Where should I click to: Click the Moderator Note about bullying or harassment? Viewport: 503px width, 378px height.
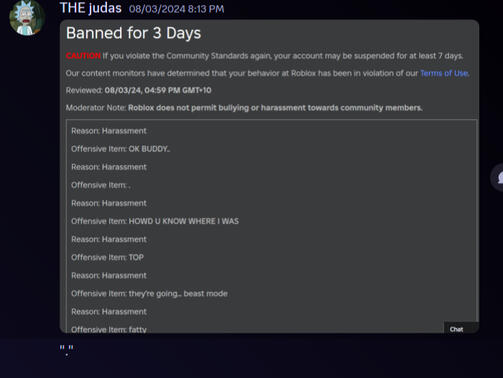pos(244,108)
